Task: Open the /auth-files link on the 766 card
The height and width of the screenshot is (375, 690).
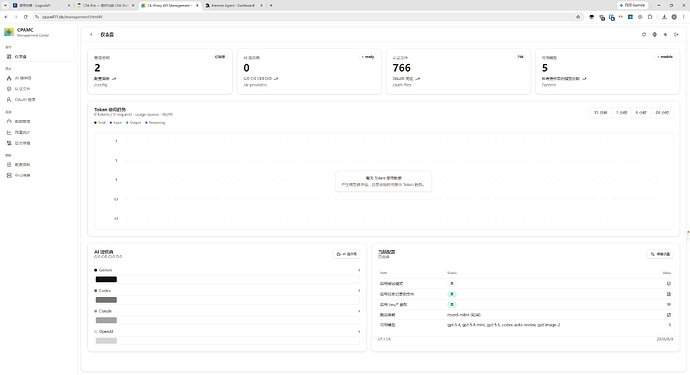Action: click(x=402, y=85)
